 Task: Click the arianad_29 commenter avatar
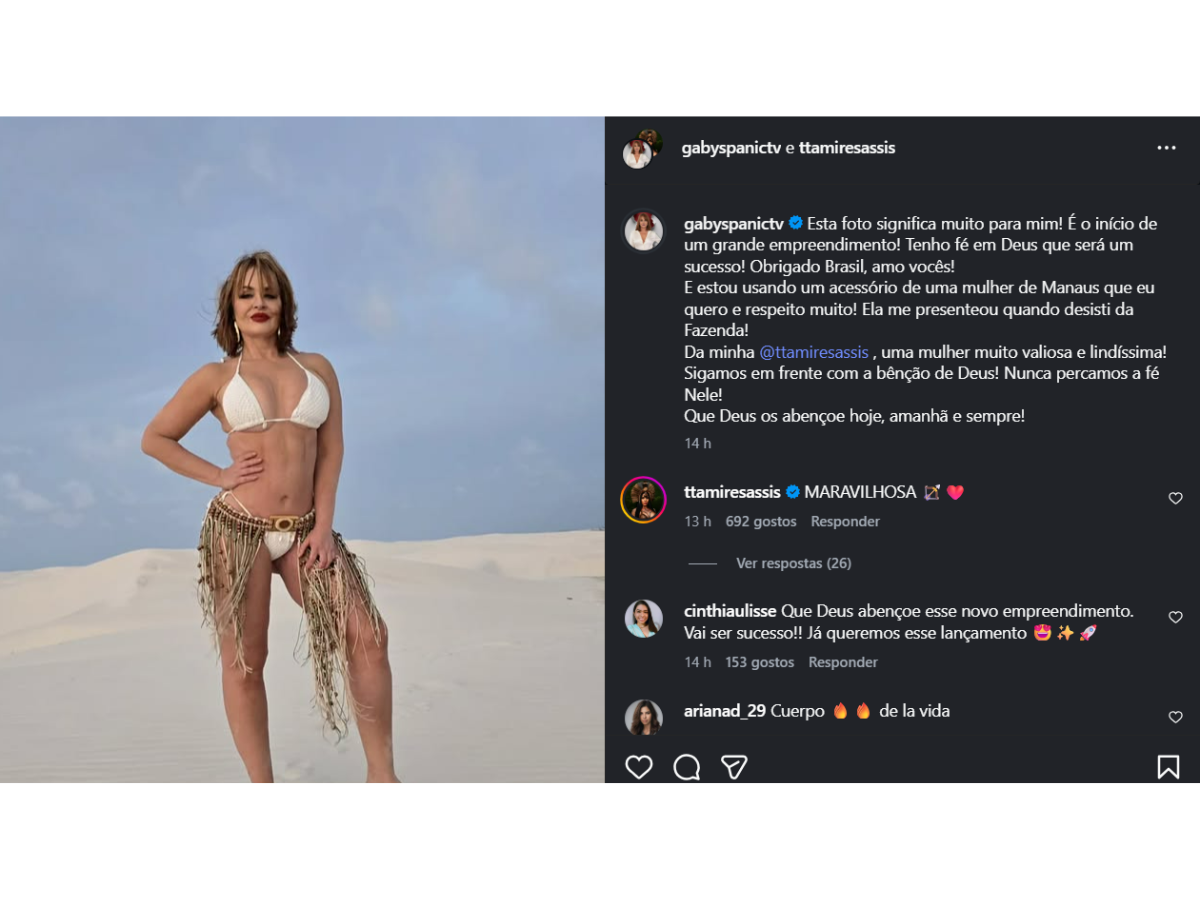643,717
